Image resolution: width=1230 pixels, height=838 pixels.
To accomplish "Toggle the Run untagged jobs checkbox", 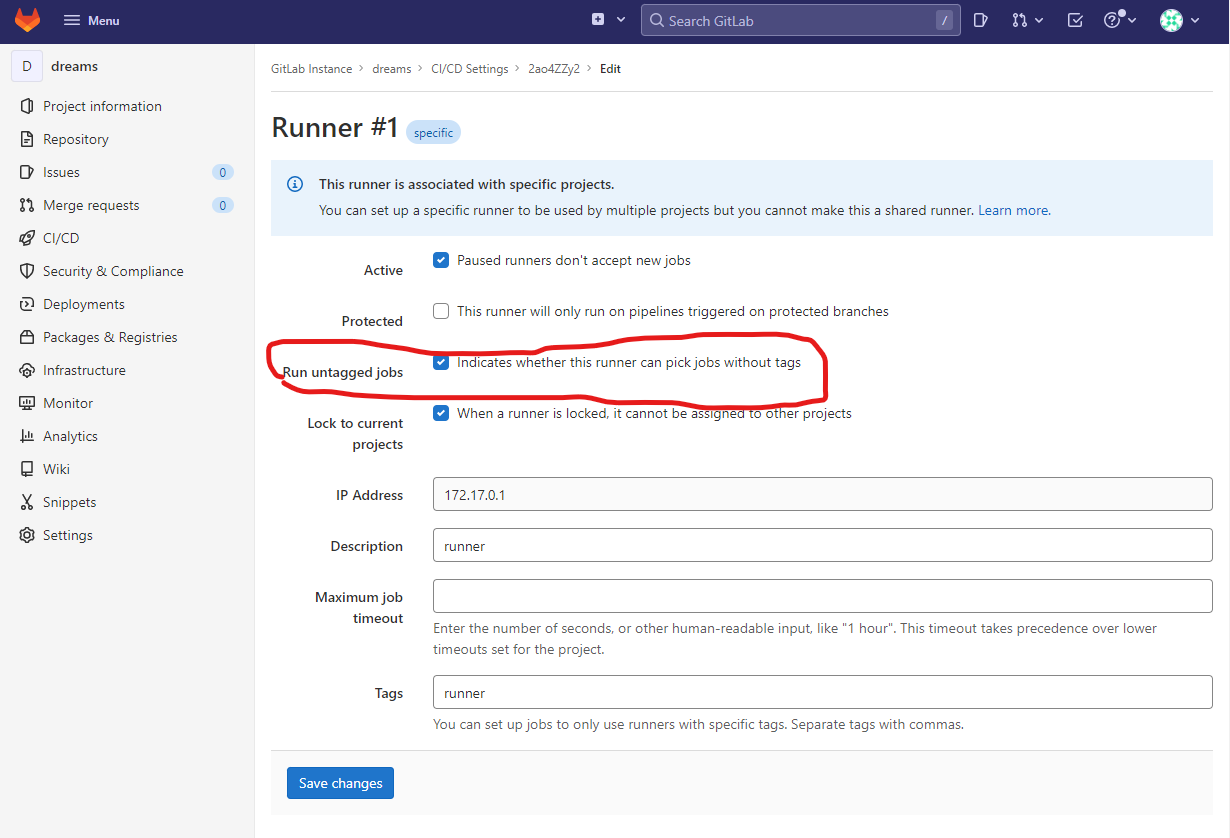I will point(441,362).
